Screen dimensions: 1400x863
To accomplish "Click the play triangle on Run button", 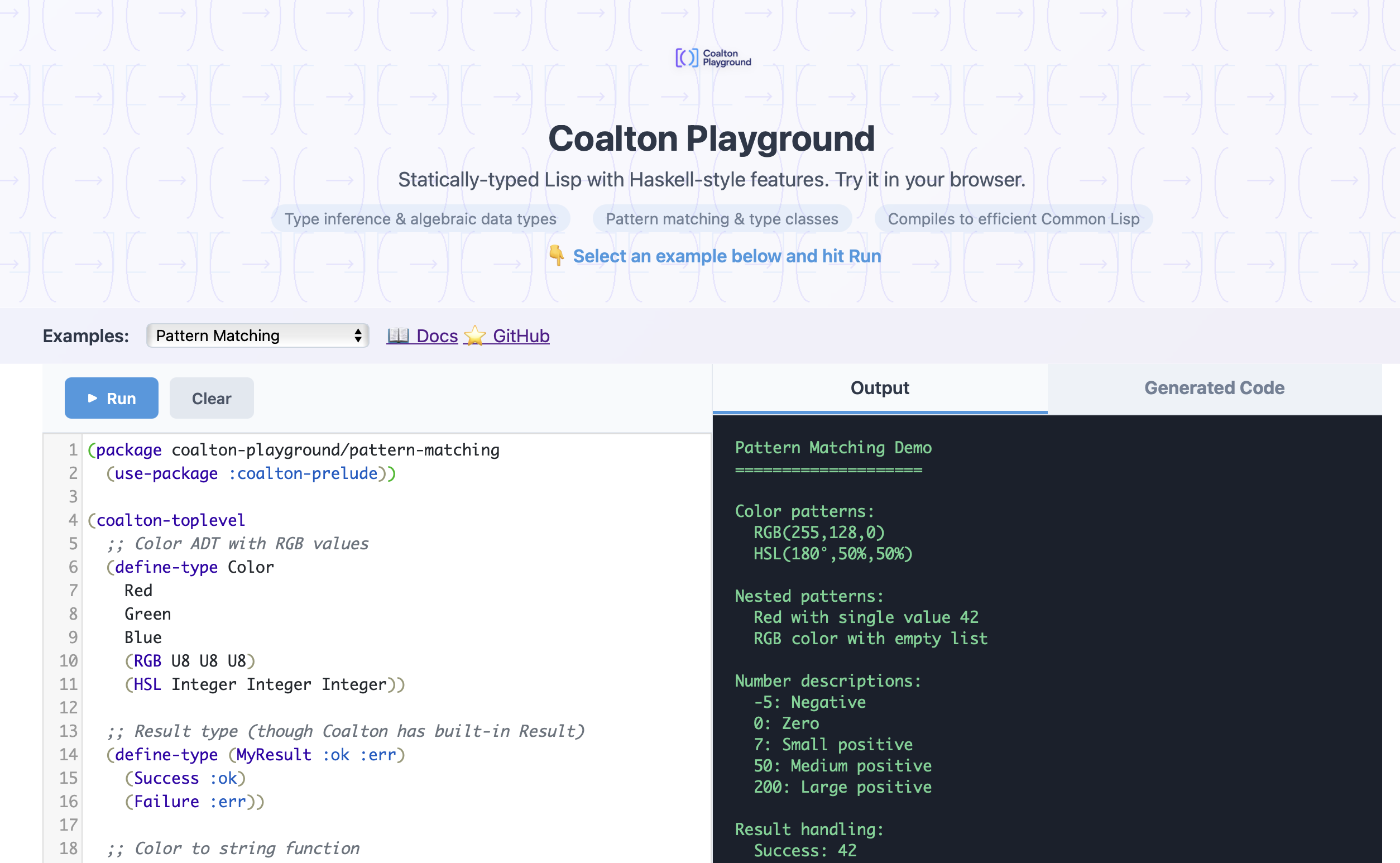I will tap(93, 399).
